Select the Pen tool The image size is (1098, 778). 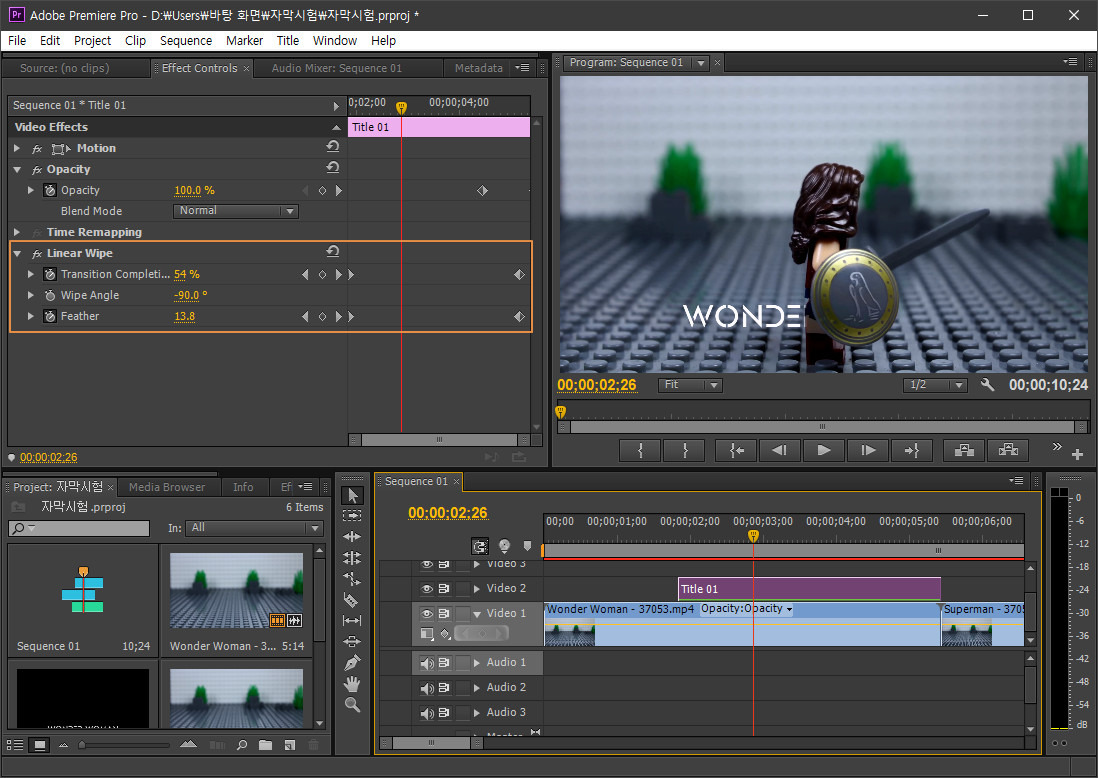[x=352, y=662]
